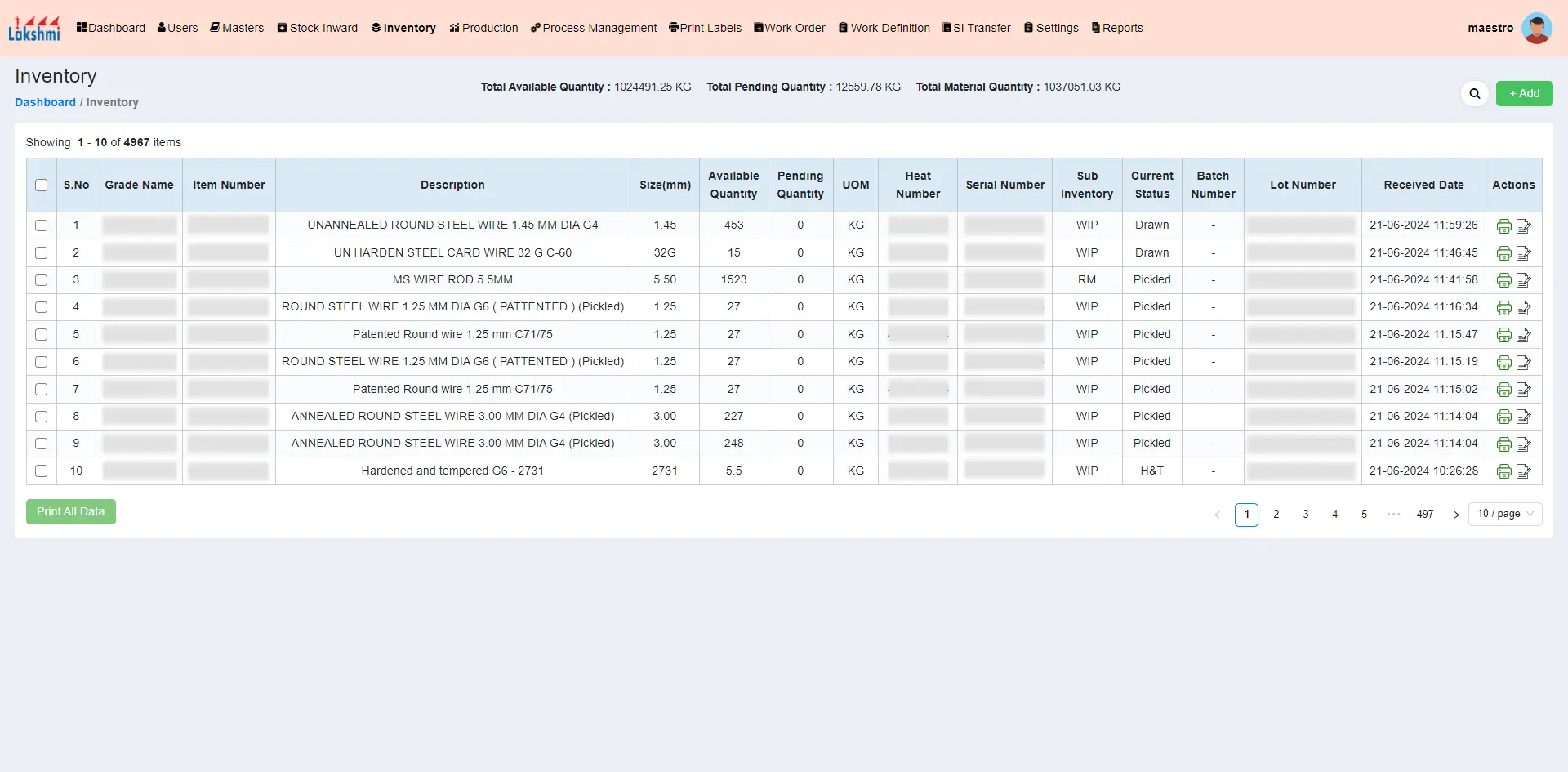Viewport: 1568px width, 772px height.
Task: Click the Available Quantity column header
Action: [733, 185]
